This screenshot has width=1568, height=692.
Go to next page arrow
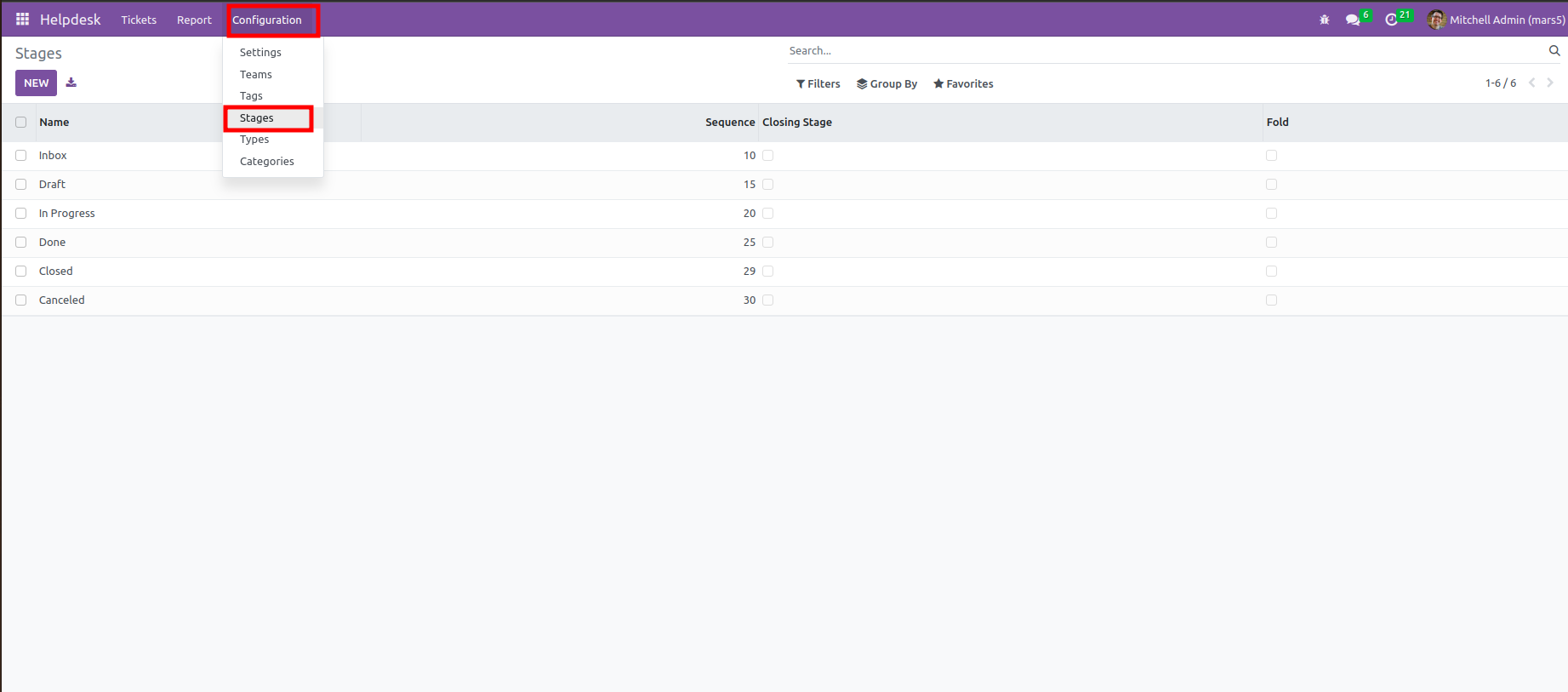1550,83
